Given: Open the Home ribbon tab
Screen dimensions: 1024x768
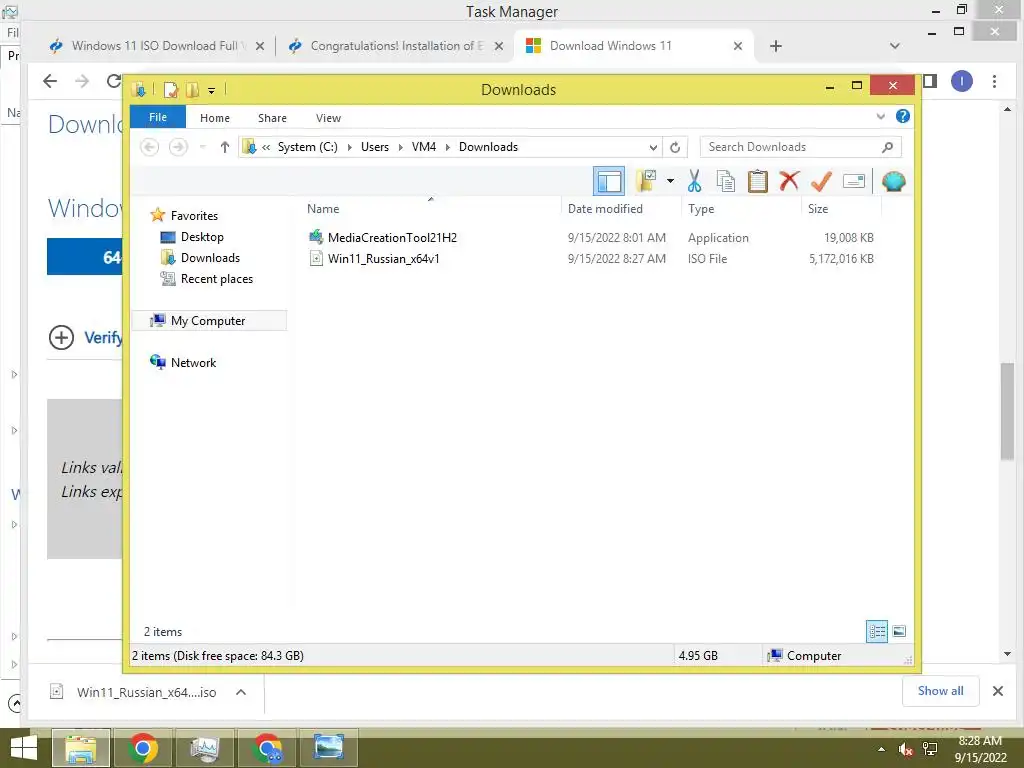Looking at the screenshot, I should coord(215,118).
